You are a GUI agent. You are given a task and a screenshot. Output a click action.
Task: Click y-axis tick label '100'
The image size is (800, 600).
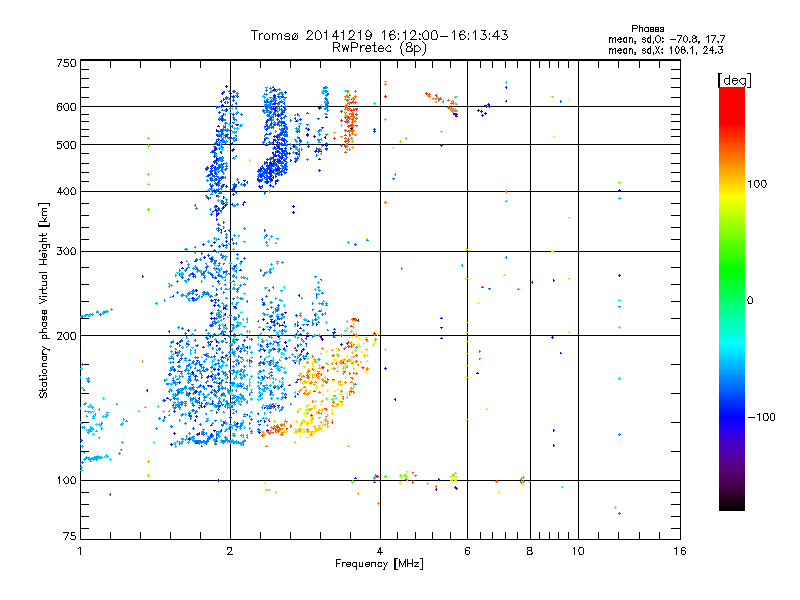coord(66,480)
